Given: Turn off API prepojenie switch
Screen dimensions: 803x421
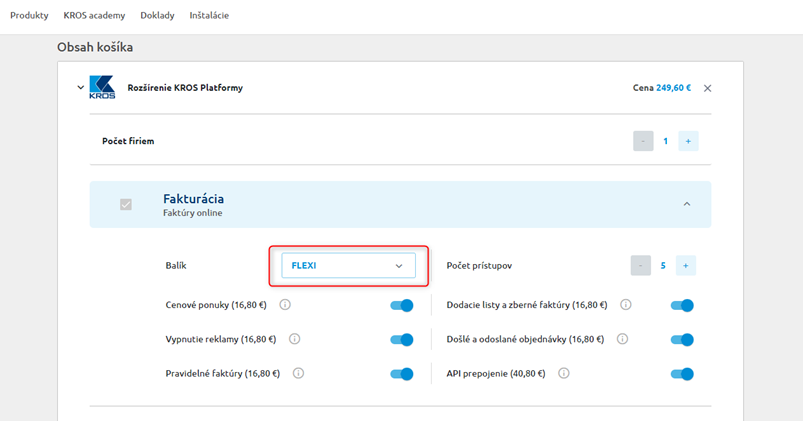Looking at the screenshot, I should click(x=682, y=374).
